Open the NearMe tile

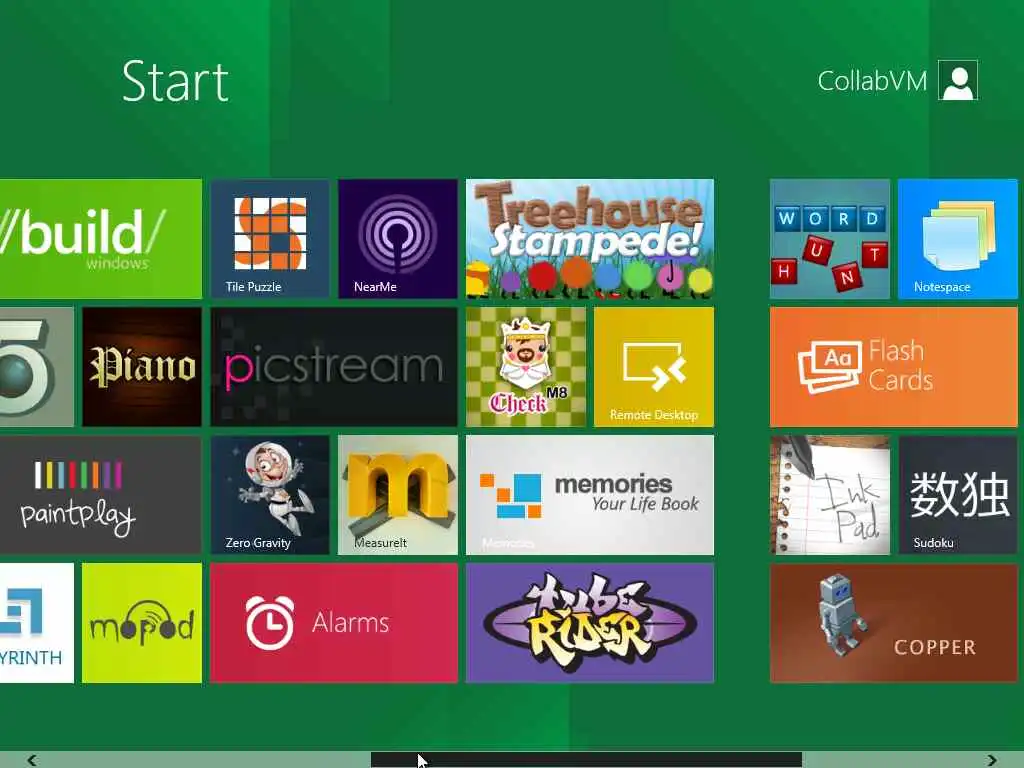coord(398,239)
